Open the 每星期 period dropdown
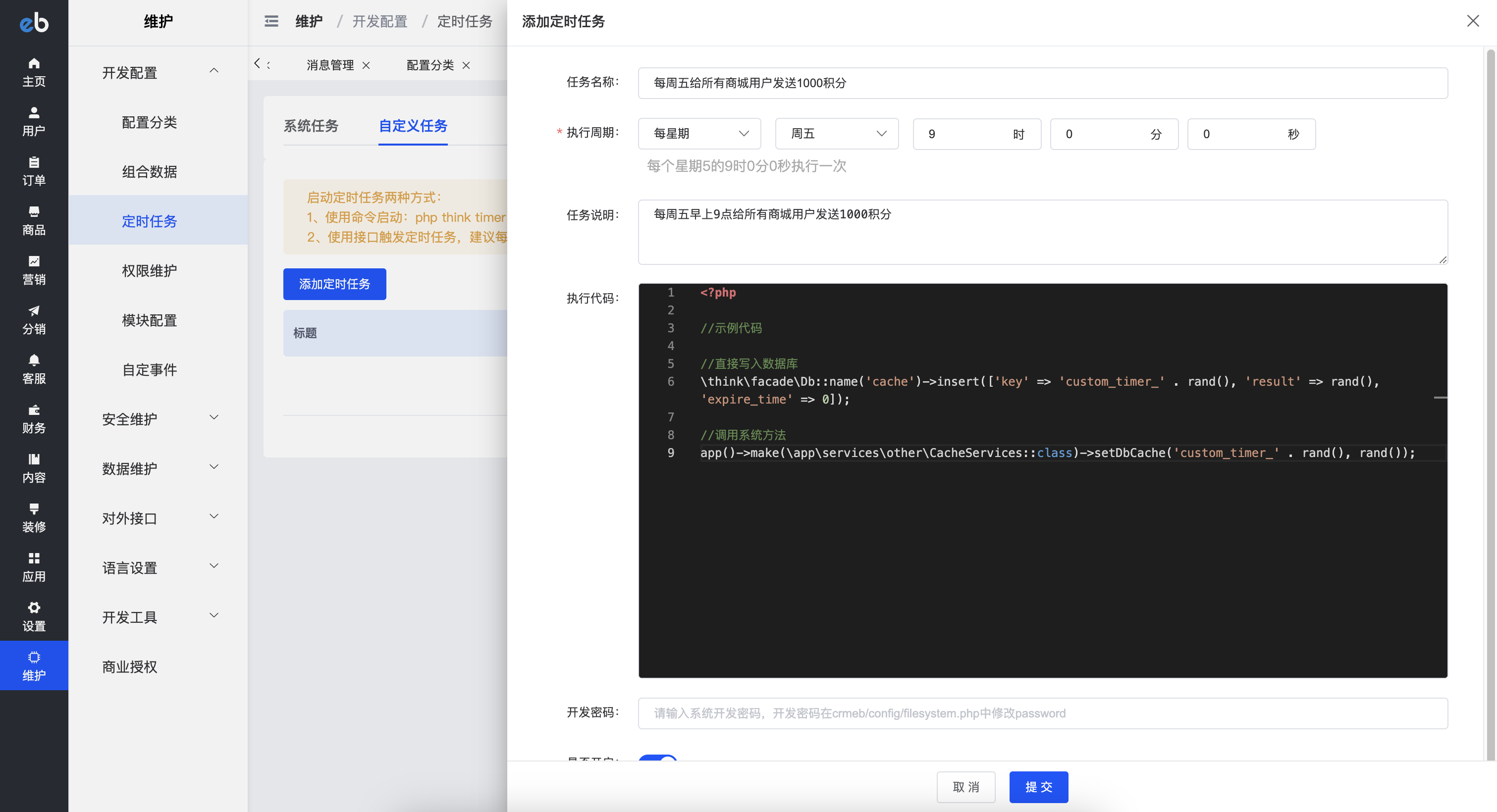Screen dimensions: 1497x812 pyautogui.click(x=699, y=134)
